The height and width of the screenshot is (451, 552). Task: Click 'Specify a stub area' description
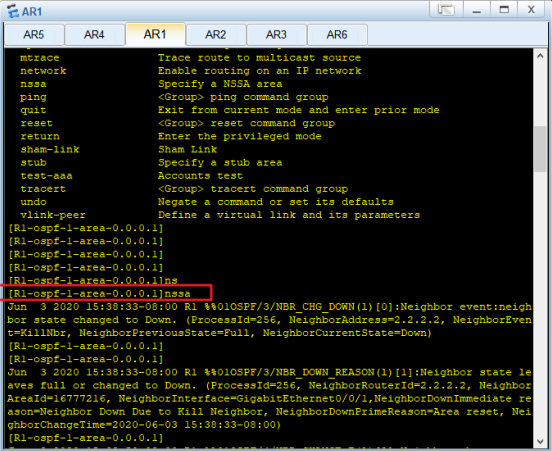(220, 163)
